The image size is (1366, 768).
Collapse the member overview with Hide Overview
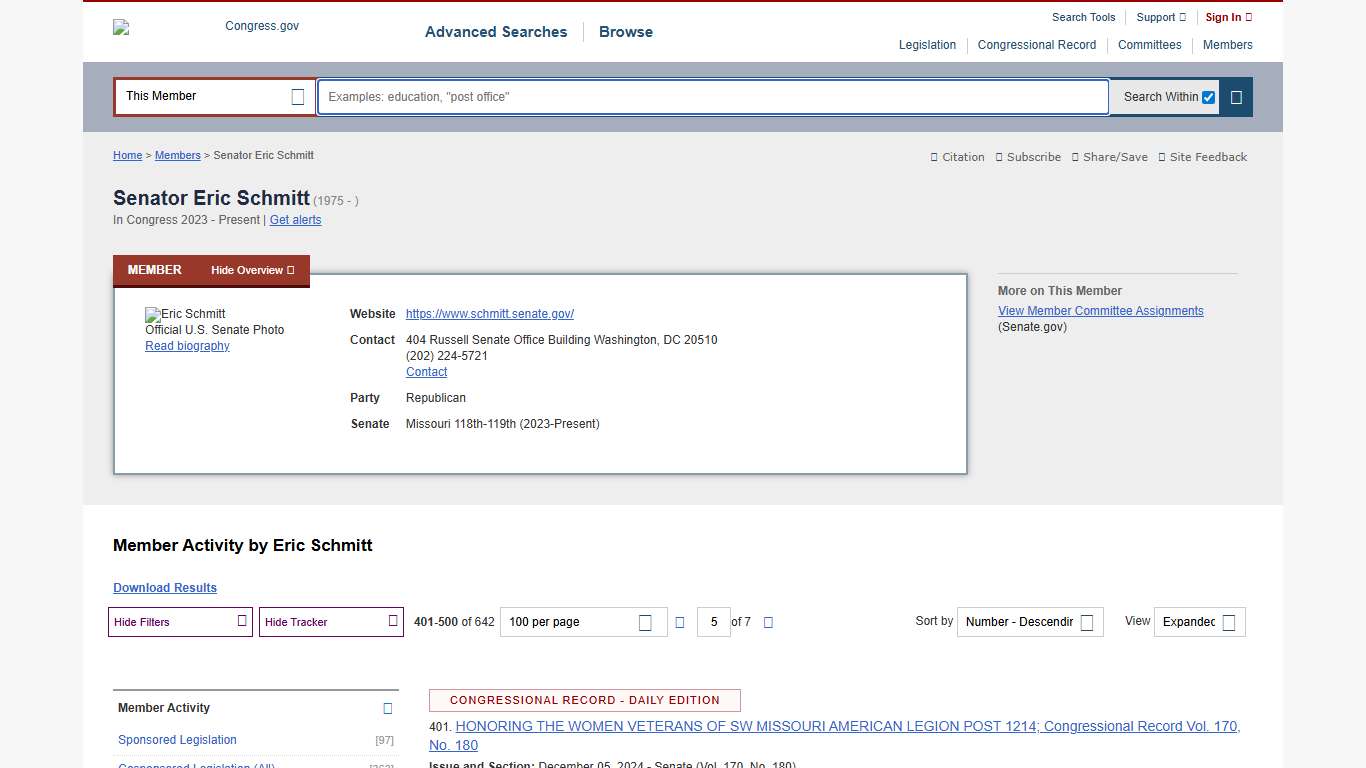[252, 270]
